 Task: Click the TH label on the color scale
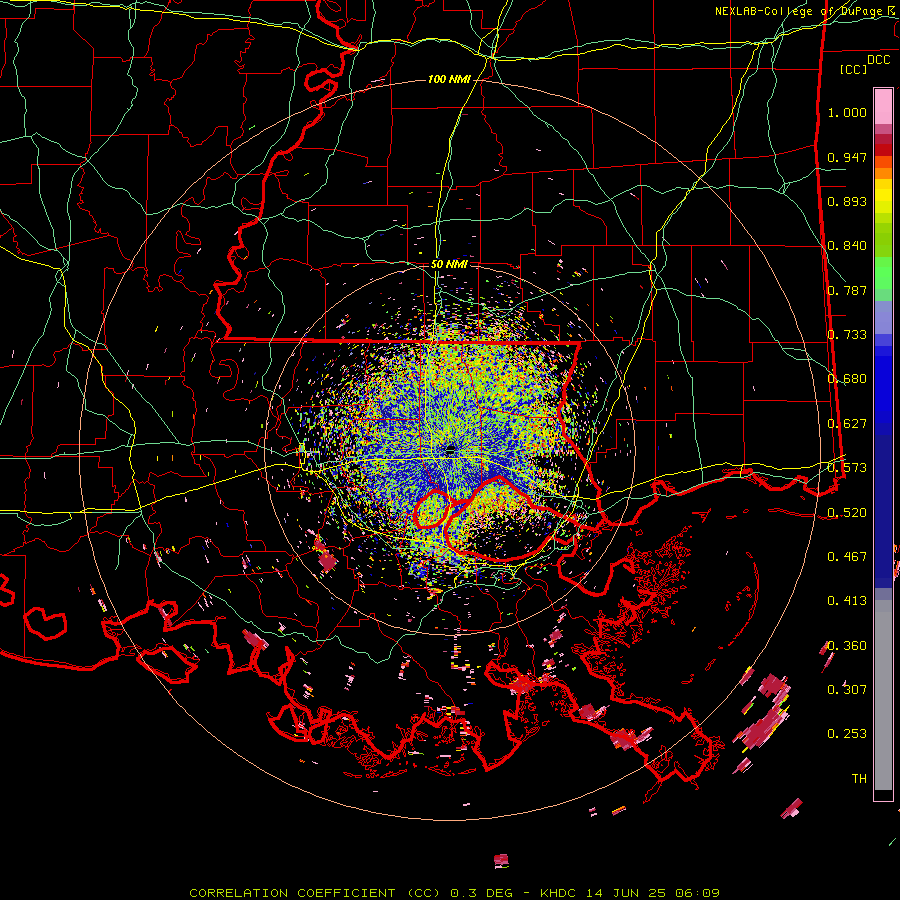[859, 778]
